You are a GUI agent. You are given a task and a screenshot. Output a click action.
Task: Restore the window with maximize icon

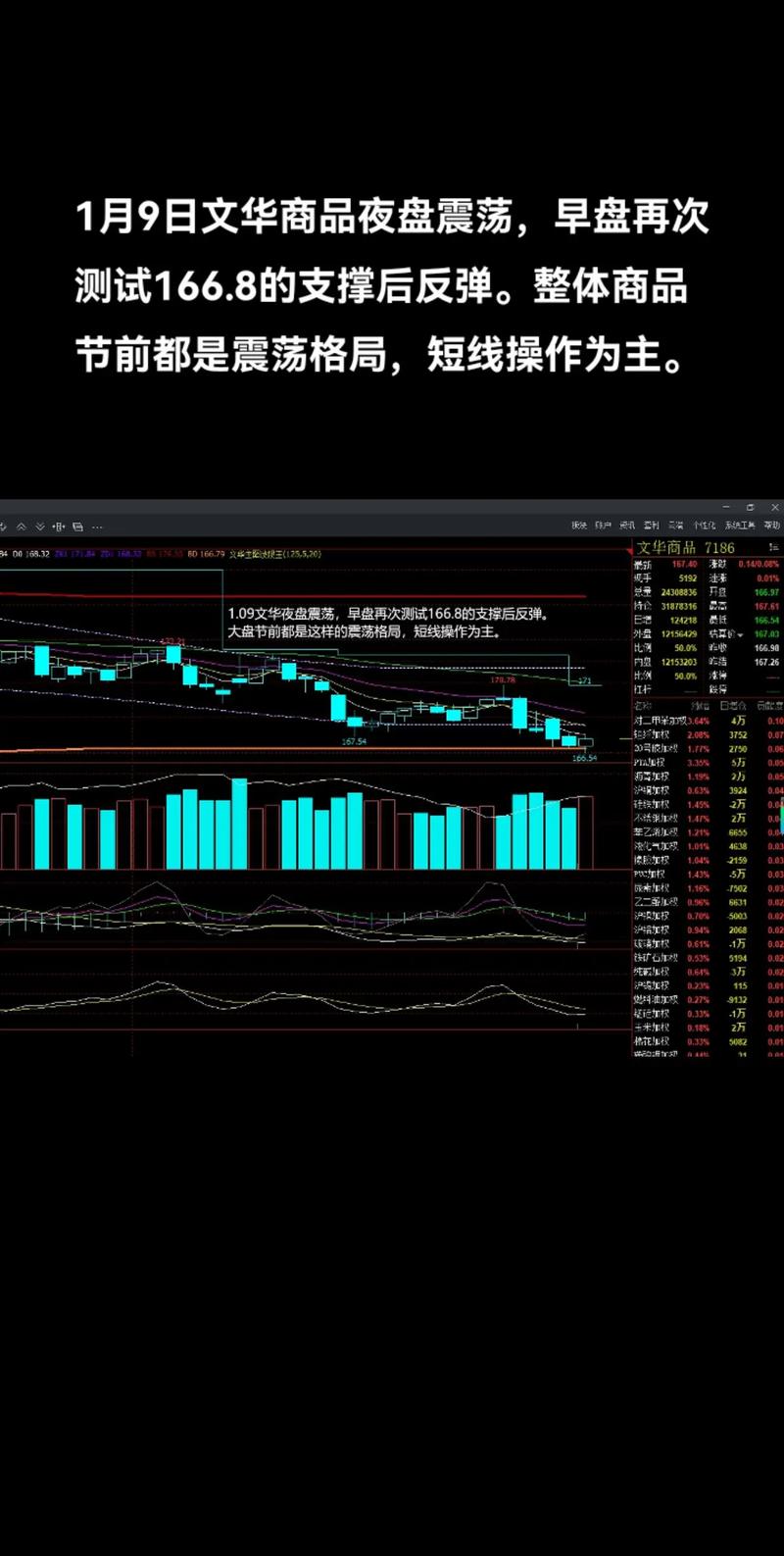751,508
